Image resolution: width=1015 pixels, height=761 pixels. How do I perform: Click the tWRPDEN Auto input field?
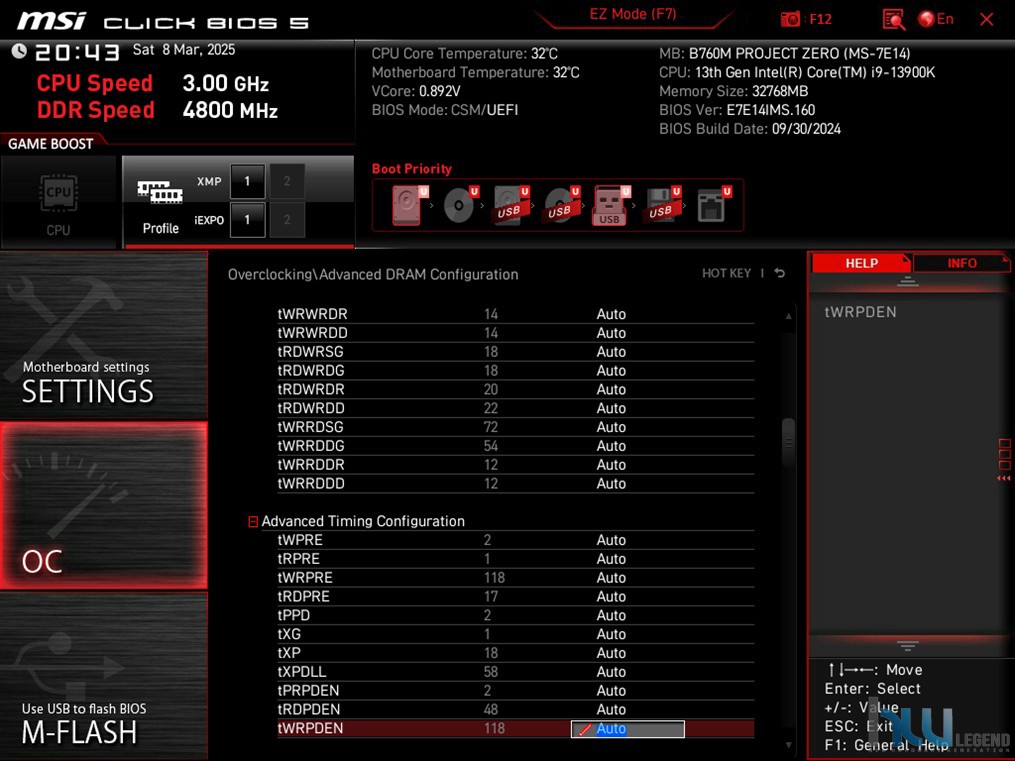point(627,729)
